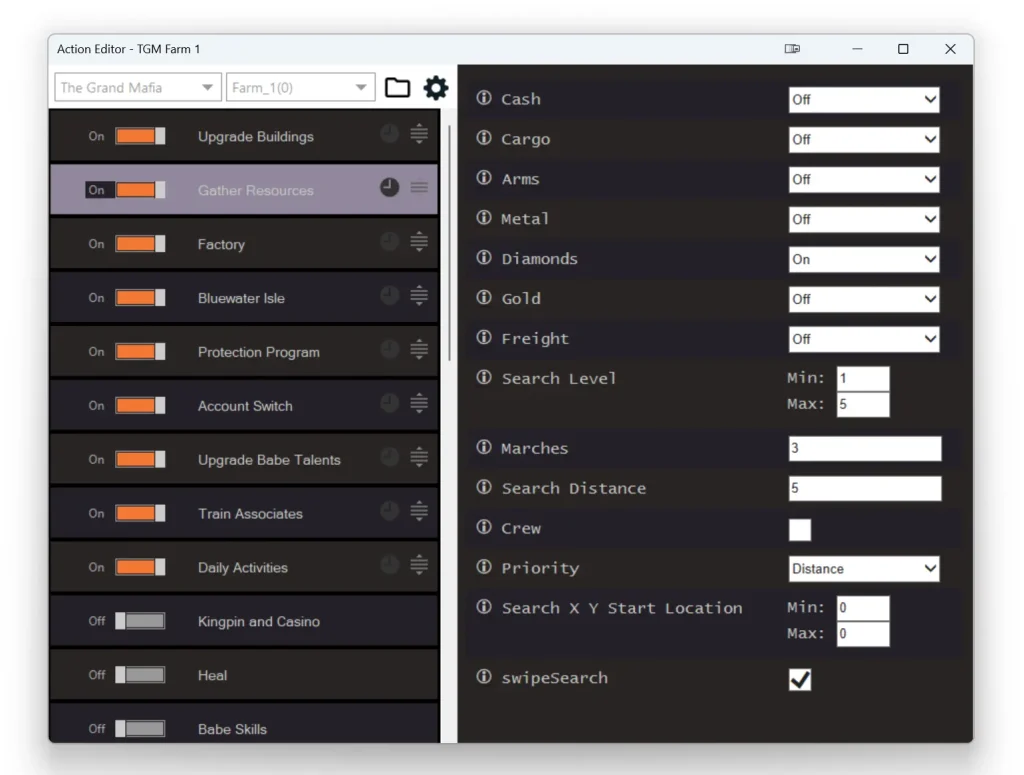Open the Freight dropdown
The image size is (1024, 775).
click(863, 339)
